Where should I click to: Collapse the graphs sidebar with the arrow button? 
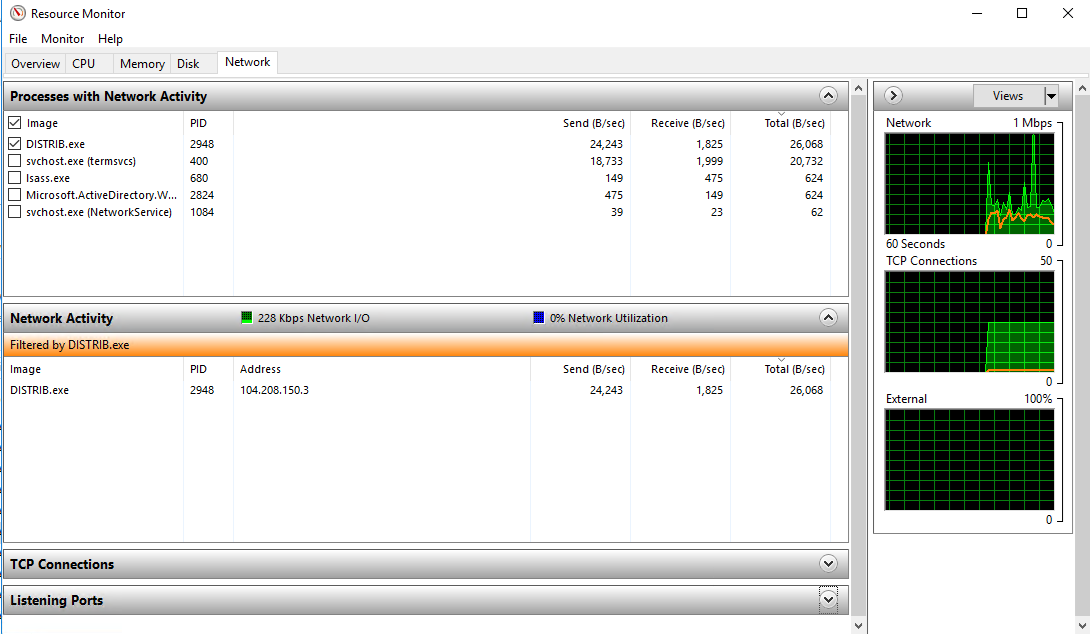pos(891,95)
